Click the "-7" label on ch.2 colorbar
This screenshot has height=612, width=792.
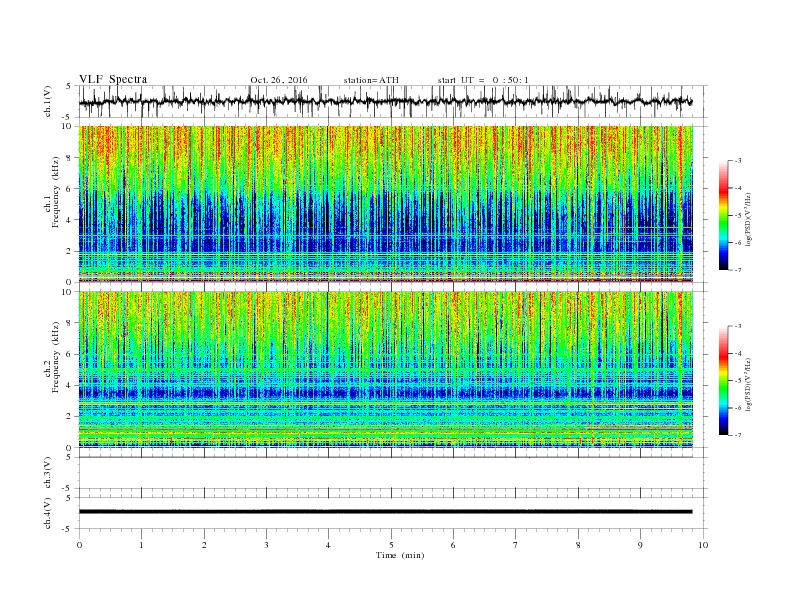click(738, 435)
